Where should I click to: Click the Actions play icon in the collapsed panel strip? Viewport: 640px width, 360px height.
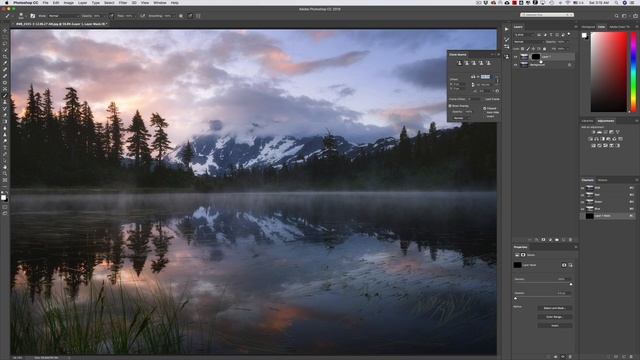click(x=507, y=29)
